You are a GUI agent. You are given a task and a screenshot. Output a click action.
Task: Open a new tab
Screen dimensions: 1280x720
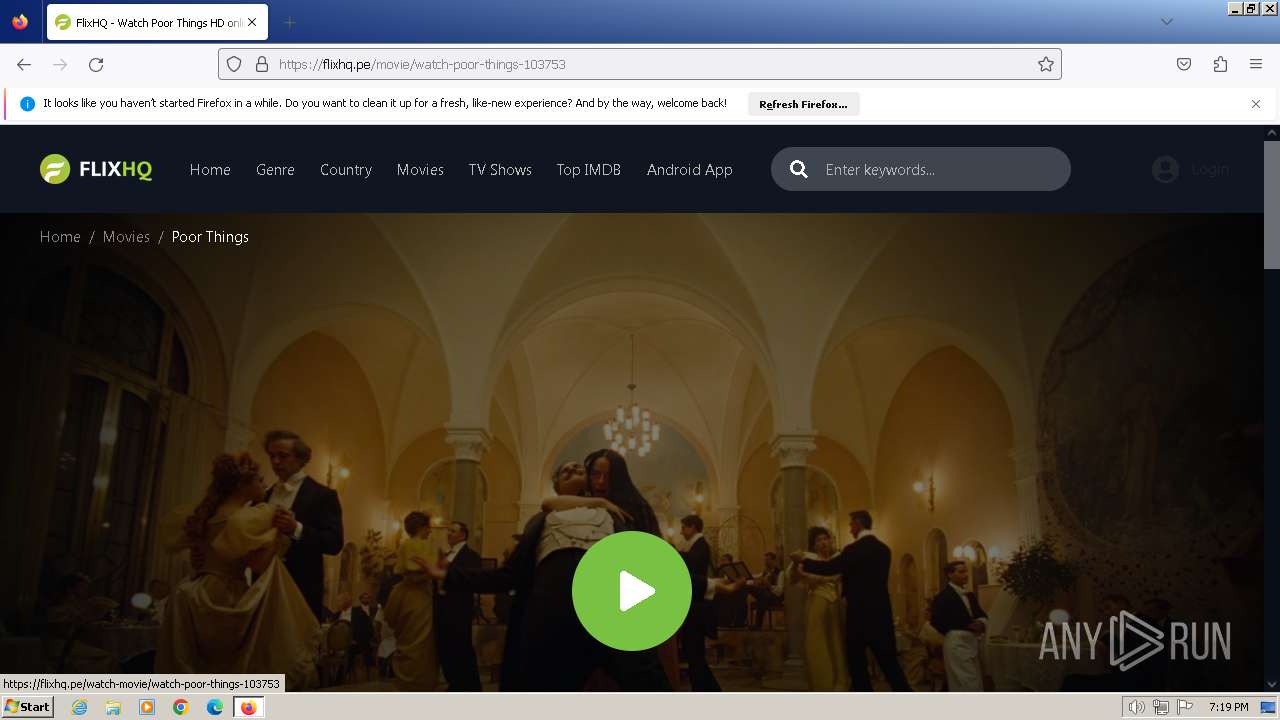[x=289, y=22]
